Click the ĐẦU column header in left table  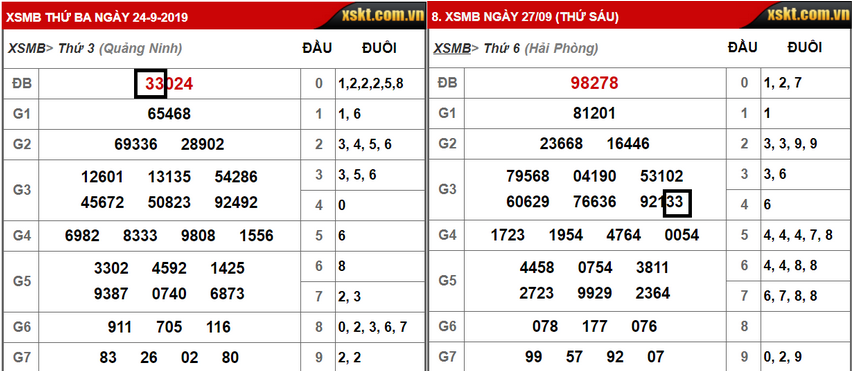pos(317,48)
